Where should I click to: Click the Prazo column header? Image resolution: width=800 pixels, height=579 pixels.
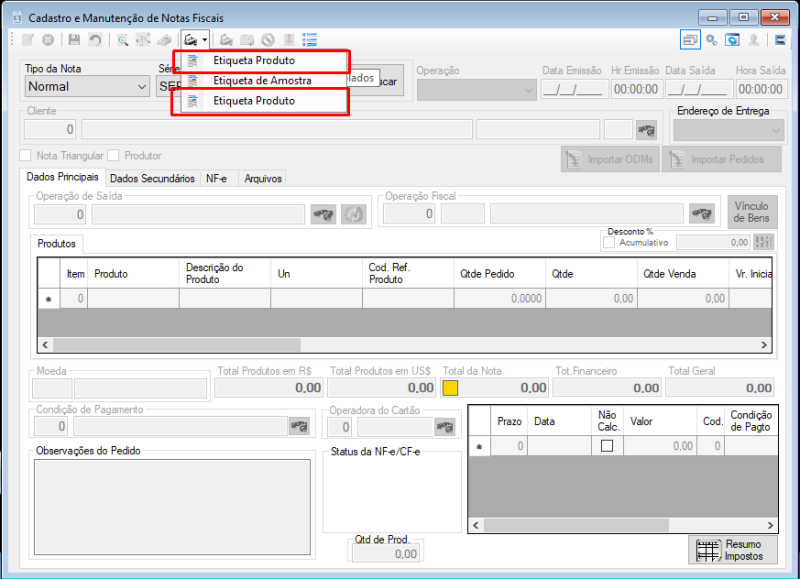pyautogui.click(x=509, y=421)
